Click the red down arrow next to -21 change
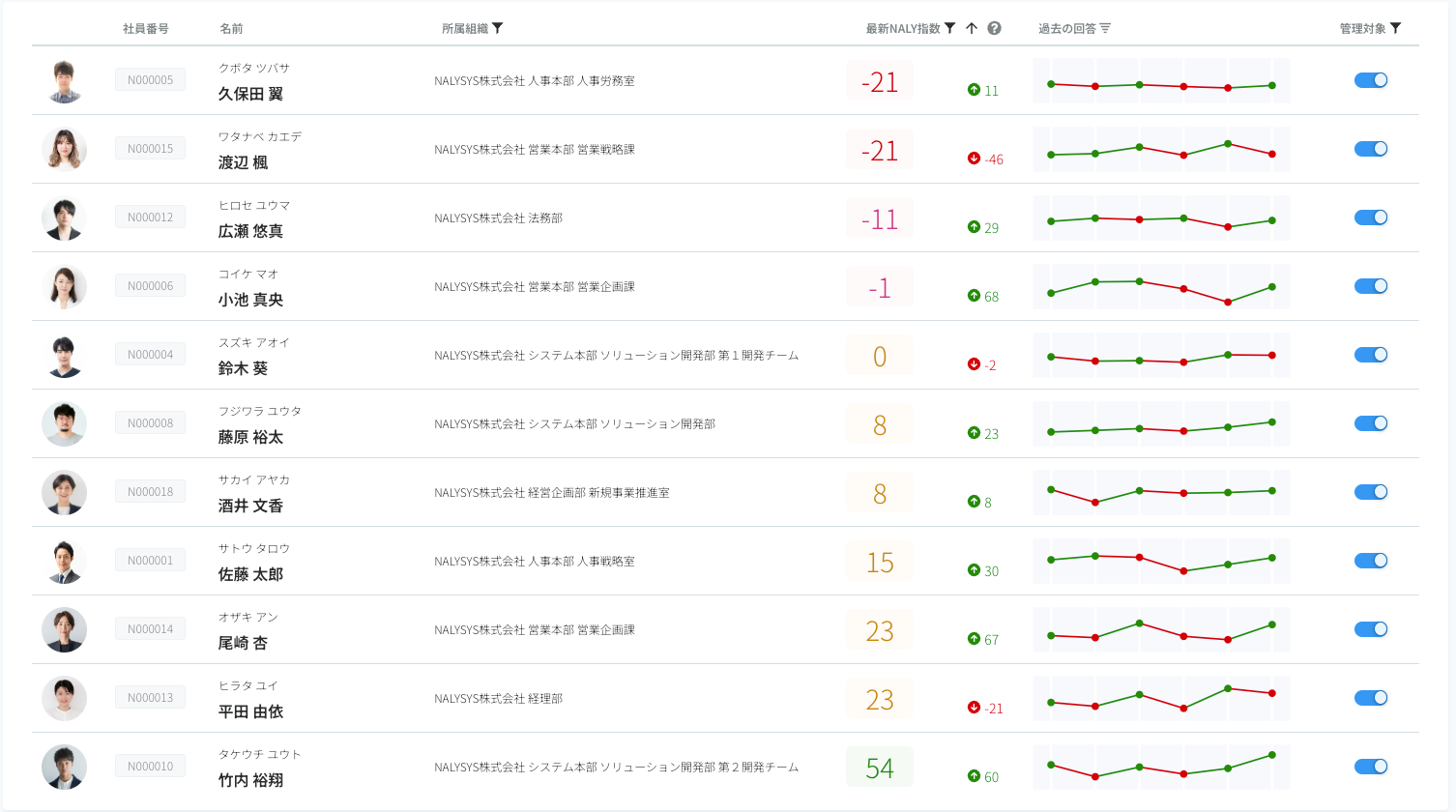Viewport: 1456px width, 812px height. [x=974, y=708]
